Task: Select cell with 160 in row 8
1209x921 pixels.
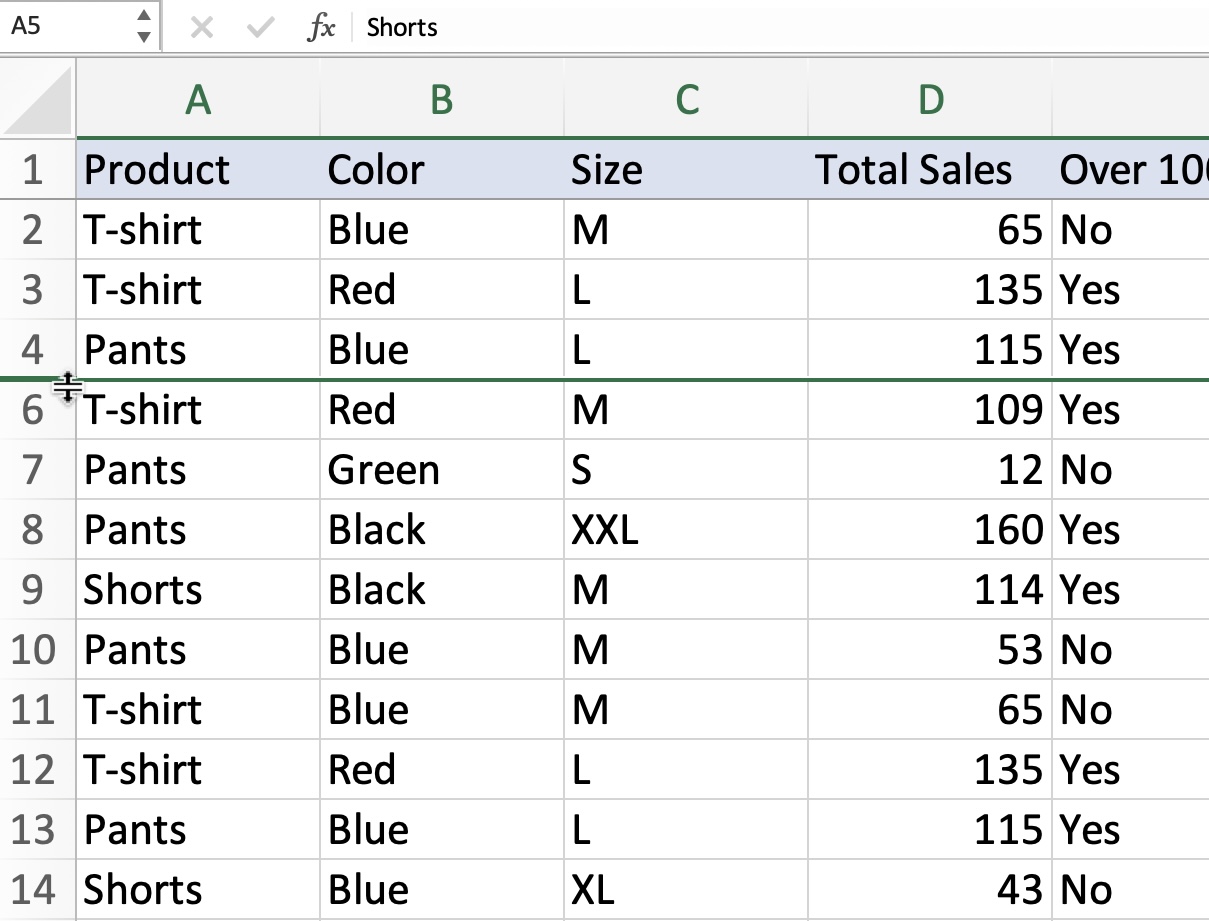Action: (930, 529)
